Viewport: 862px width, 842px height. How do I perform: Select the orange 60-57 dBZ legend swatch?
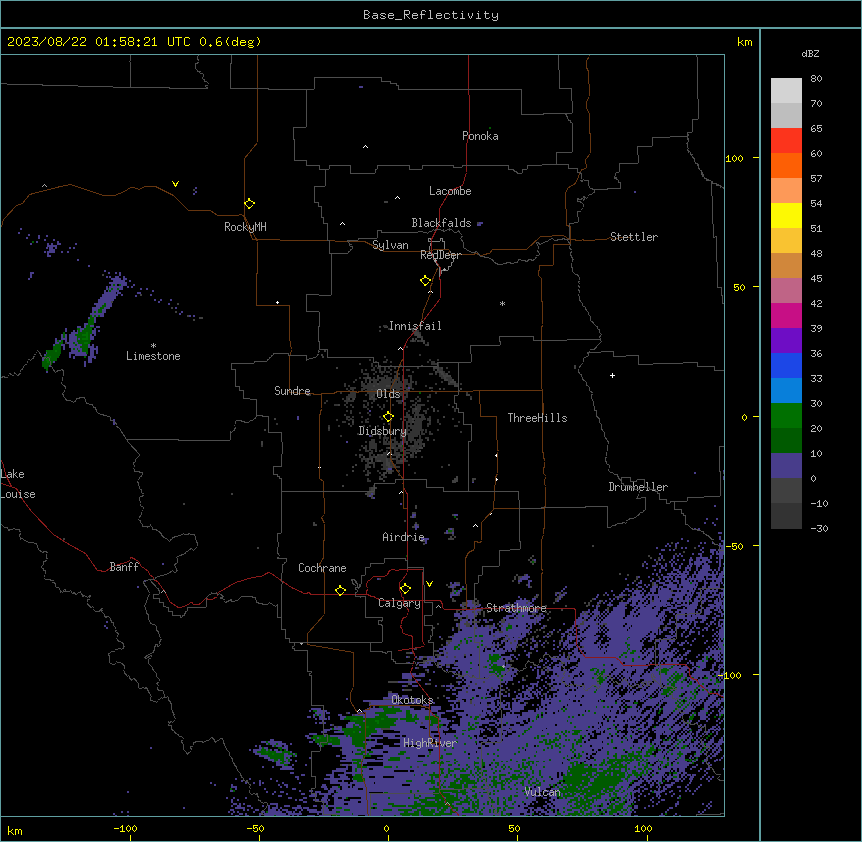[x=786, y=165]
